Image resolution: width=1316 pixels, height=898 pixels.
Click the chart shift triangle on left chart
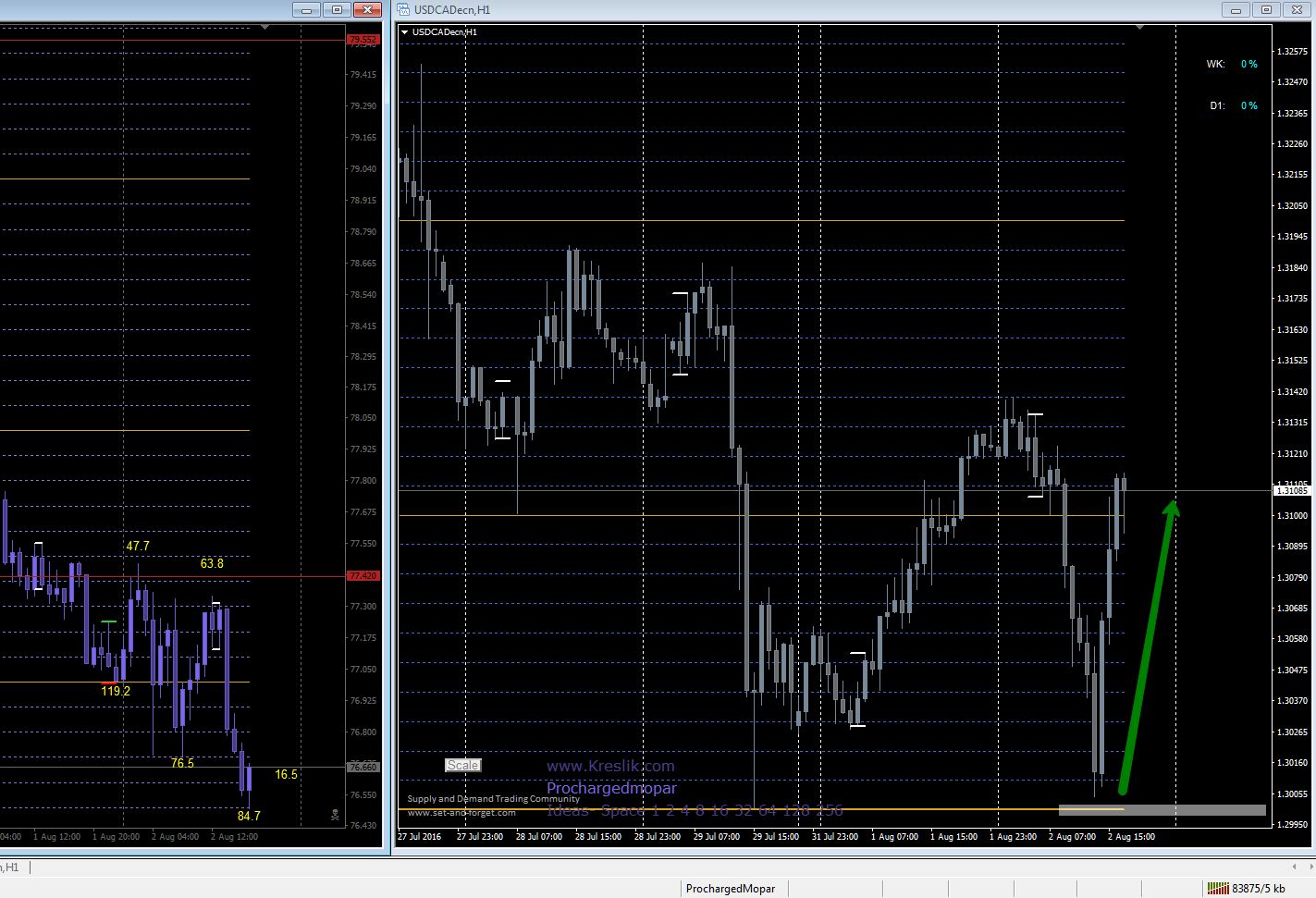pos(265,28)
